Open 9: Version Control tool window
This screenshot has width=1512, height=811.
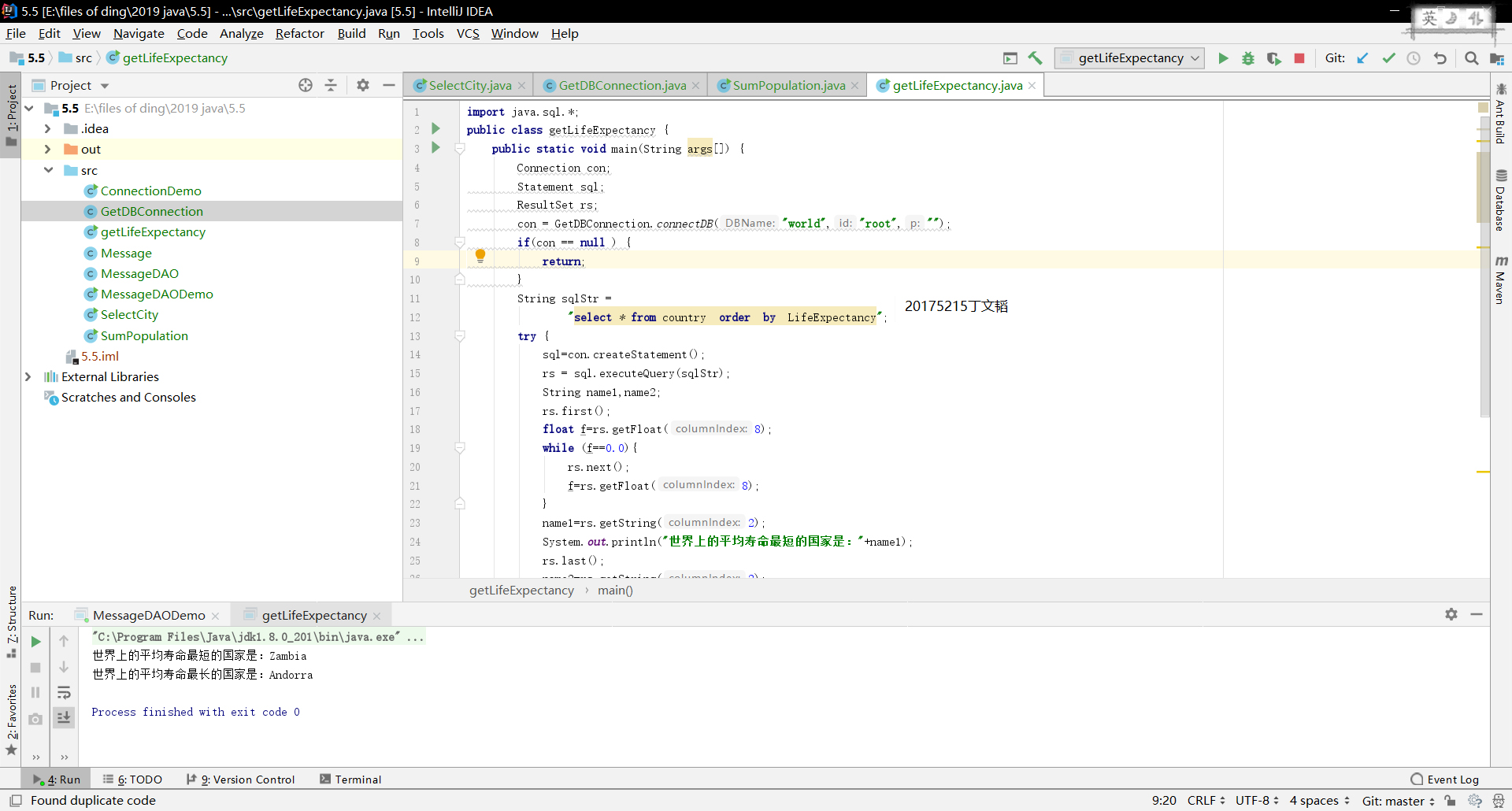pyautogui.click(x=240, y=780)
